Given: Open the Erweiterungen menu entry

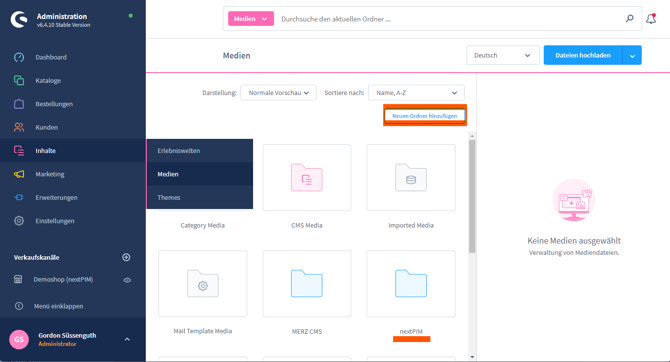Looking at the screenshot, I should (x=56, y=197).
